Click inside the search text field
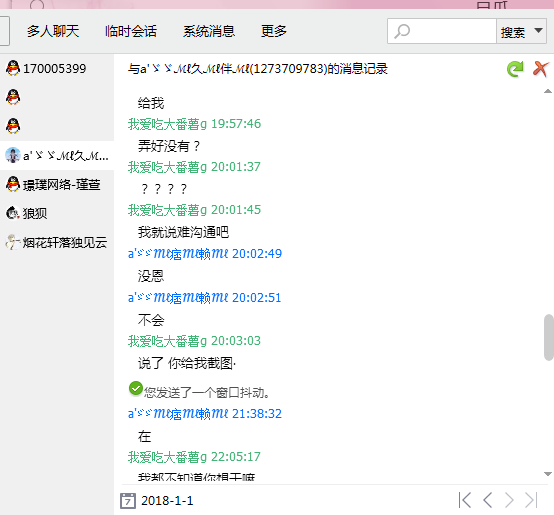The height and width of the screenshot is (515, 554). [453, 31]
